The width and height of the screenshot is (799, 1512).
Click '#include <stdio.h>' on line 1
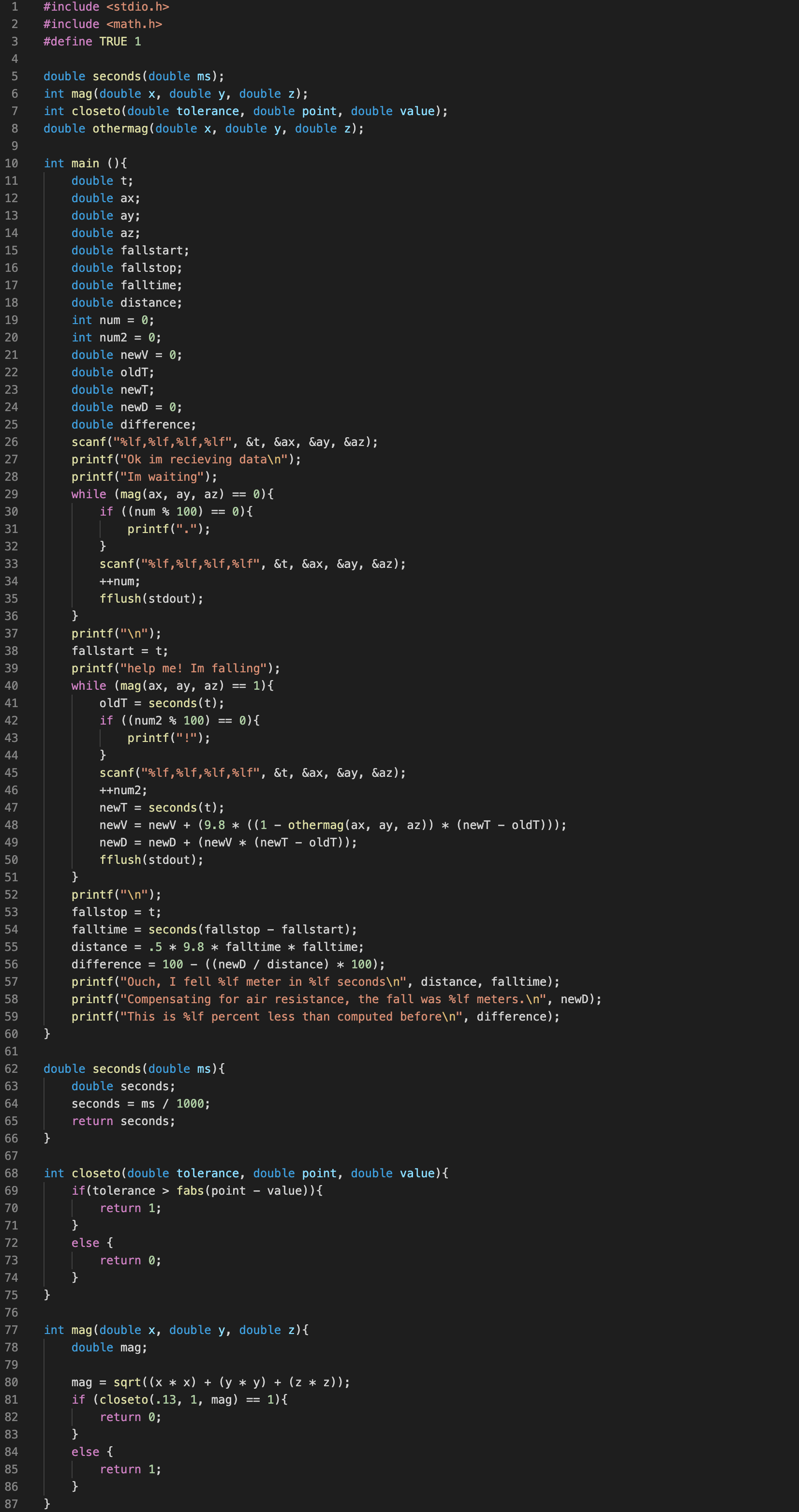pos(106,6)
